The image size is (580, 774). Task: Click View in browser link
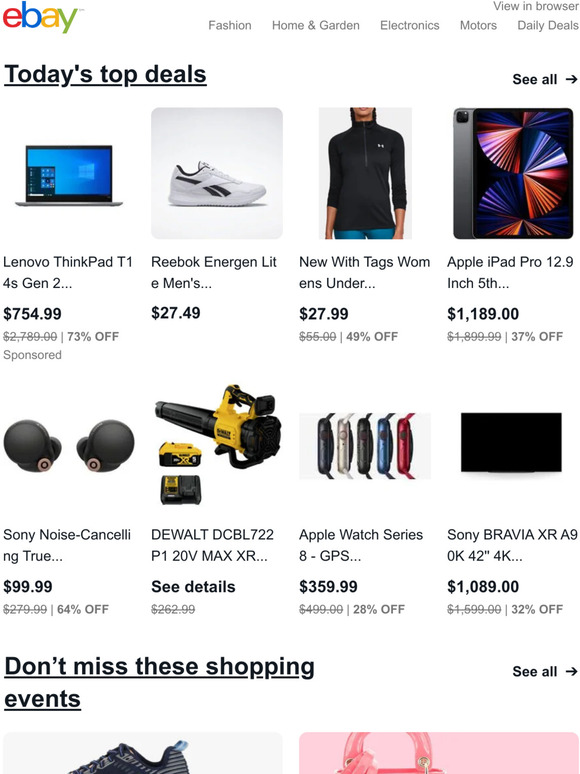tap(536, 6)
